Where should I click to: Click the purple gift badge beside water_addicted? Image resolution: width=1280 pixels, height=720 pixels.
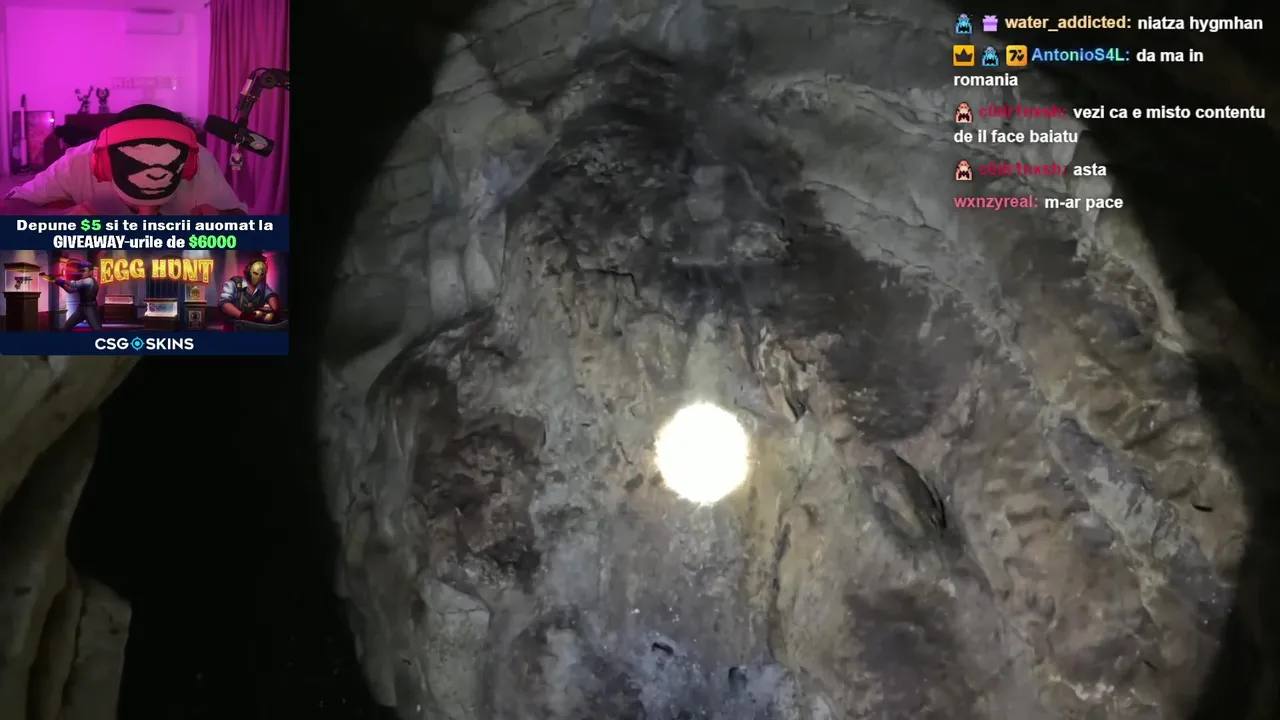[x=989, y=23]
